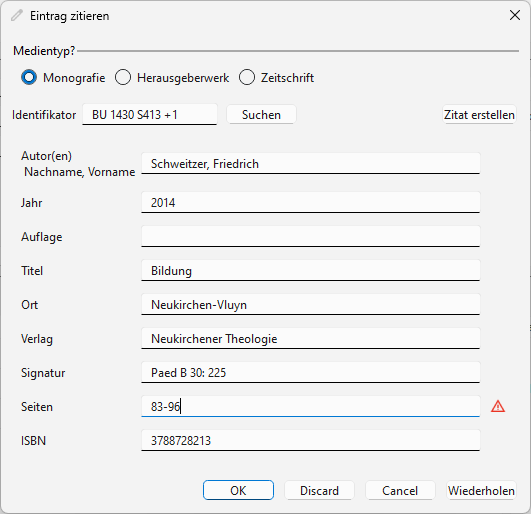The width and height of the screenshot is (531, 514).
Task: Click the Suchen button
Action: point(261,115)
